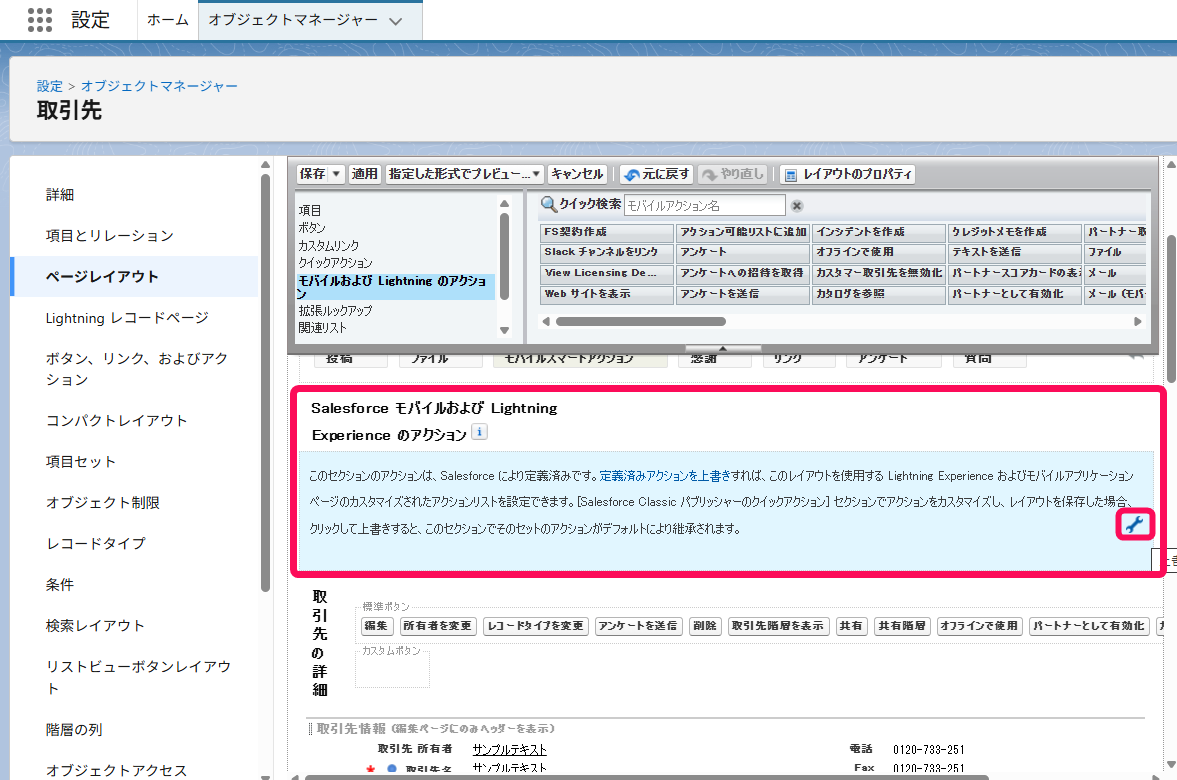Viewport: 1177px width, 780px height.
Task: Click the up arrow of the category list scrollbar
Action: [504, 203]
